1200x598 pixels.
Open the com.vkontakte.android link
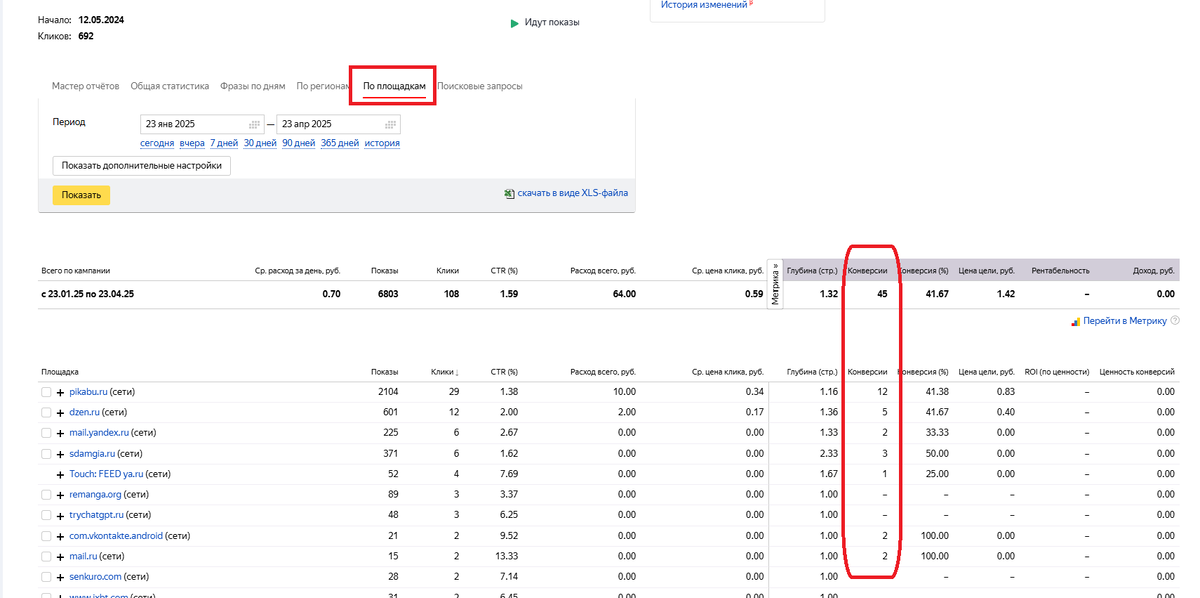click(x=115, y=536)
